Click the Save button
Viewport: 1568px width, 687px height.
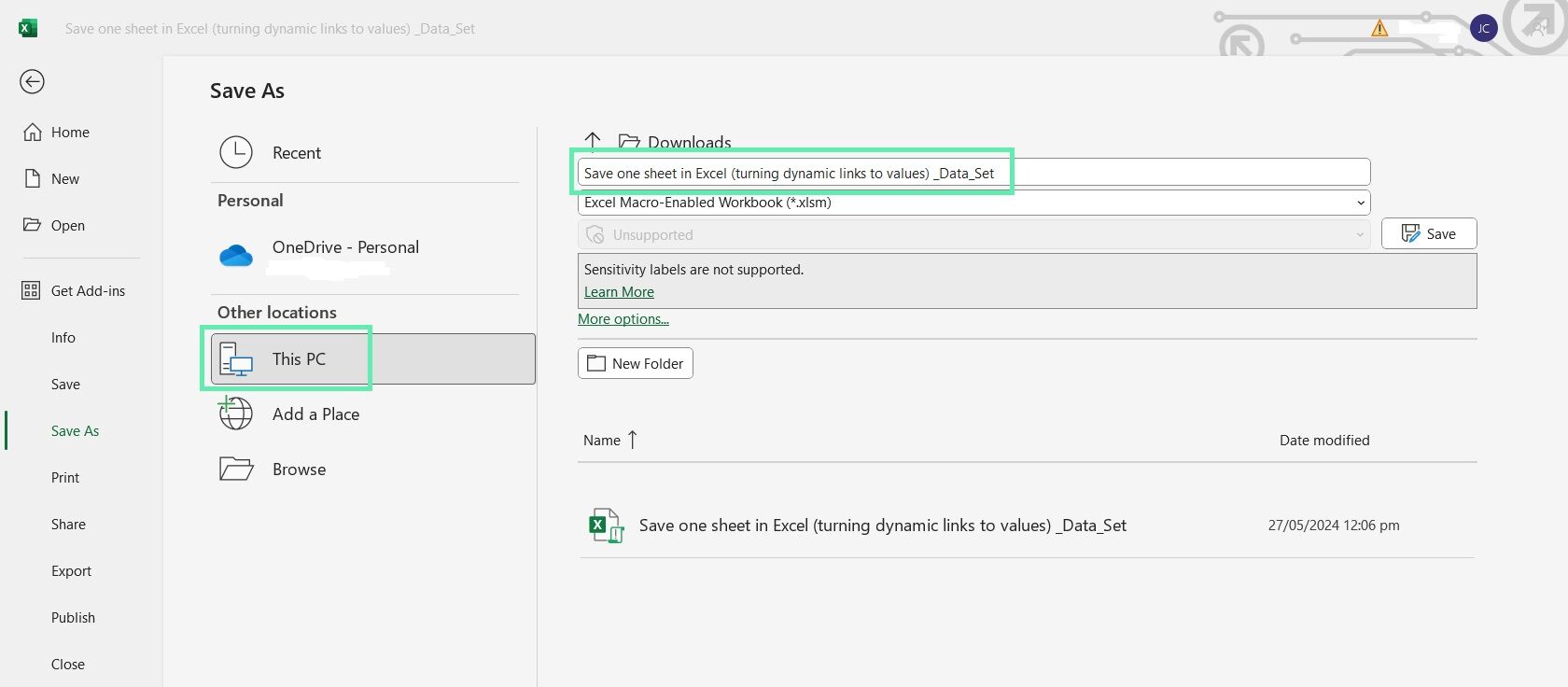click(x=1429, y=234)
